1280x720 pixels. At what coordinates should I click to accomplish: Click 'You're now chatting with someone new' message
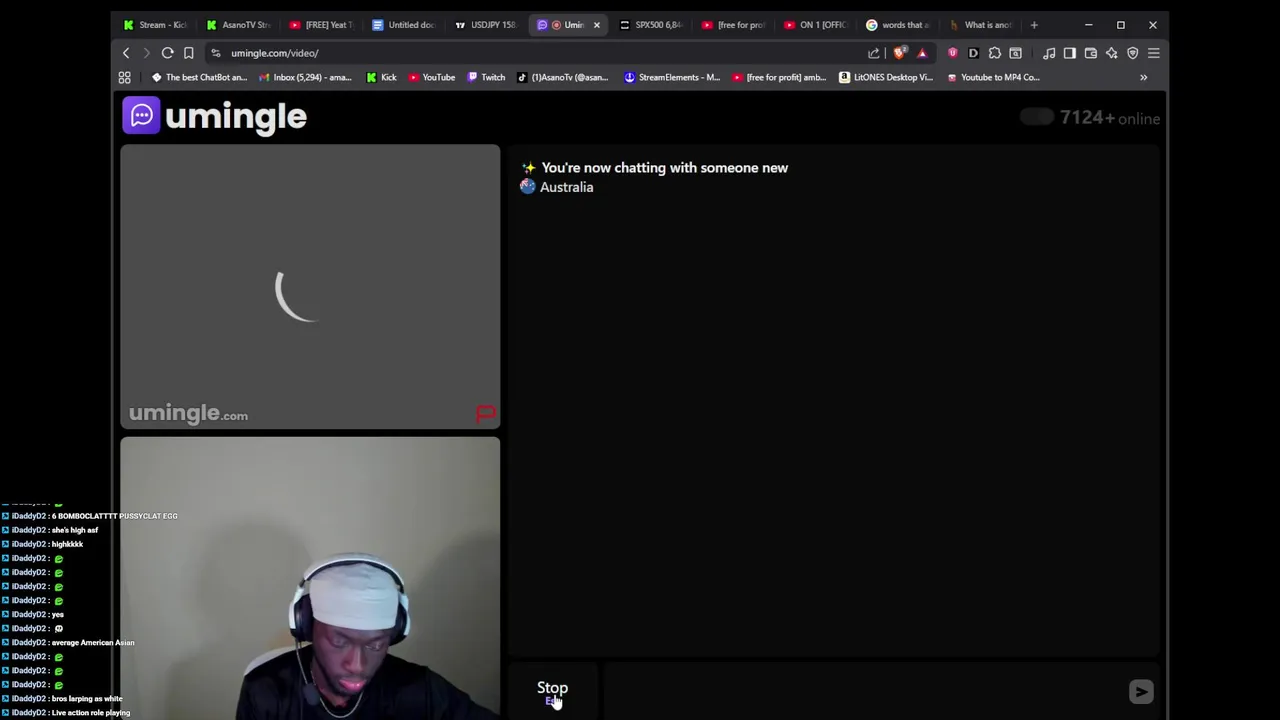click(x=664, y=168)
